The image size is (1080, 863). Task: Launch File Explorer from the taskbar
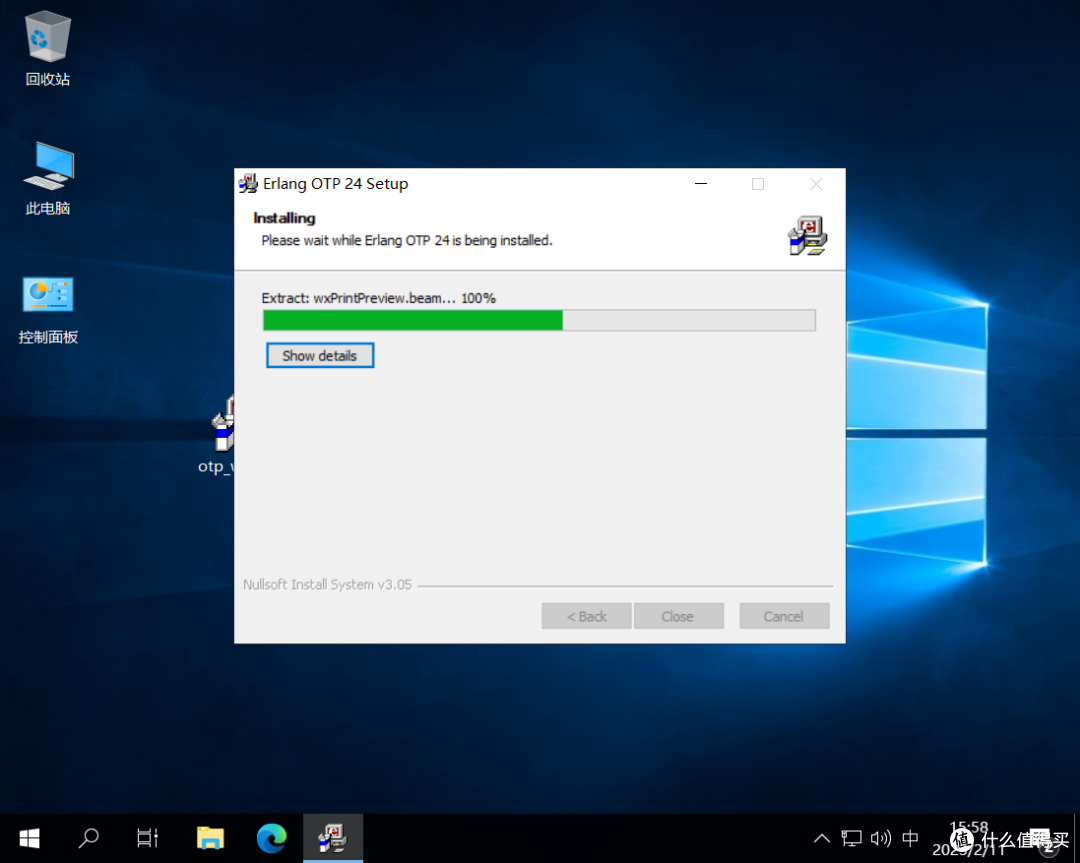pos(210,838)
